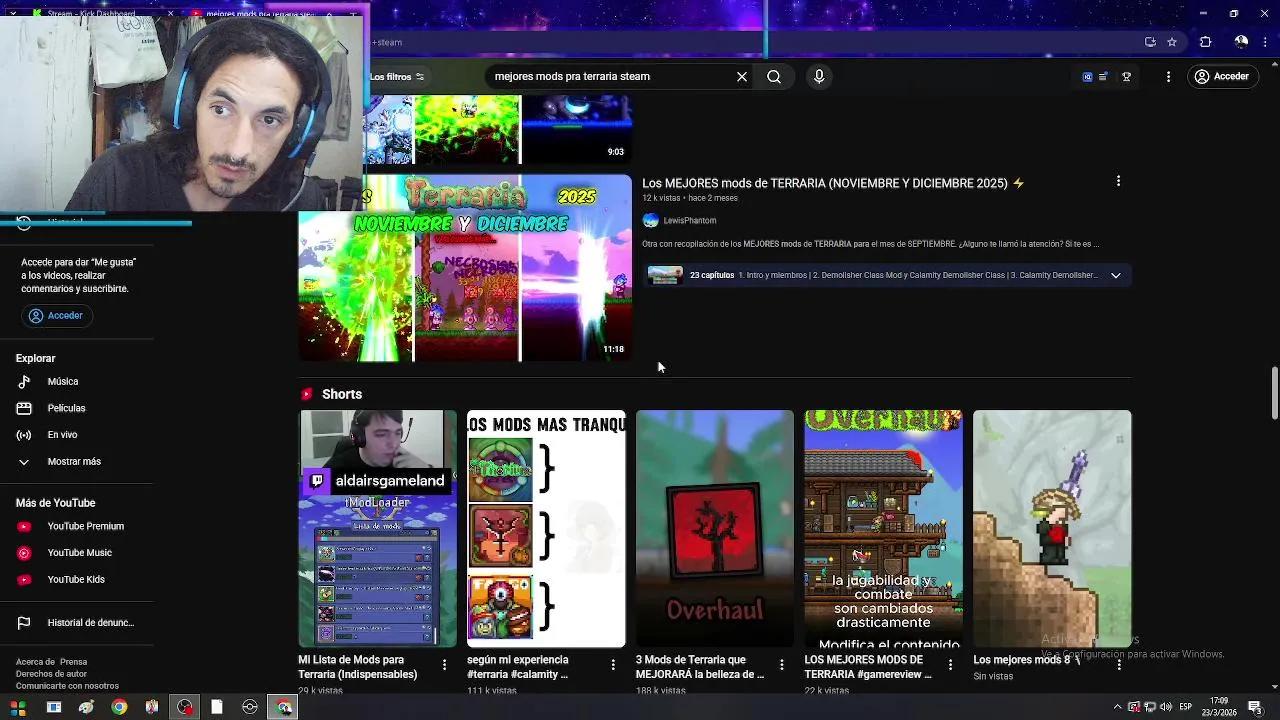The image size is (1280, 720).
Task: Click the volume icon in system tray
Action: click(1166, 707)
